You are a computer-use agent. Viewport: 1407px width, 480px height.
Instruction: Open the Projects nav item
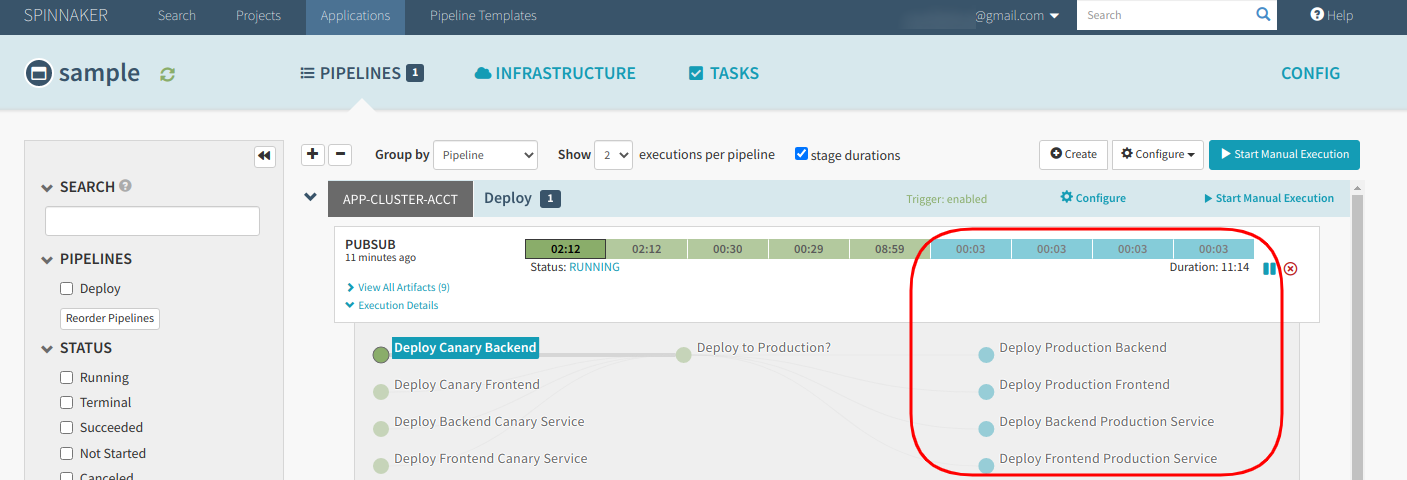[x=258, y=15]
